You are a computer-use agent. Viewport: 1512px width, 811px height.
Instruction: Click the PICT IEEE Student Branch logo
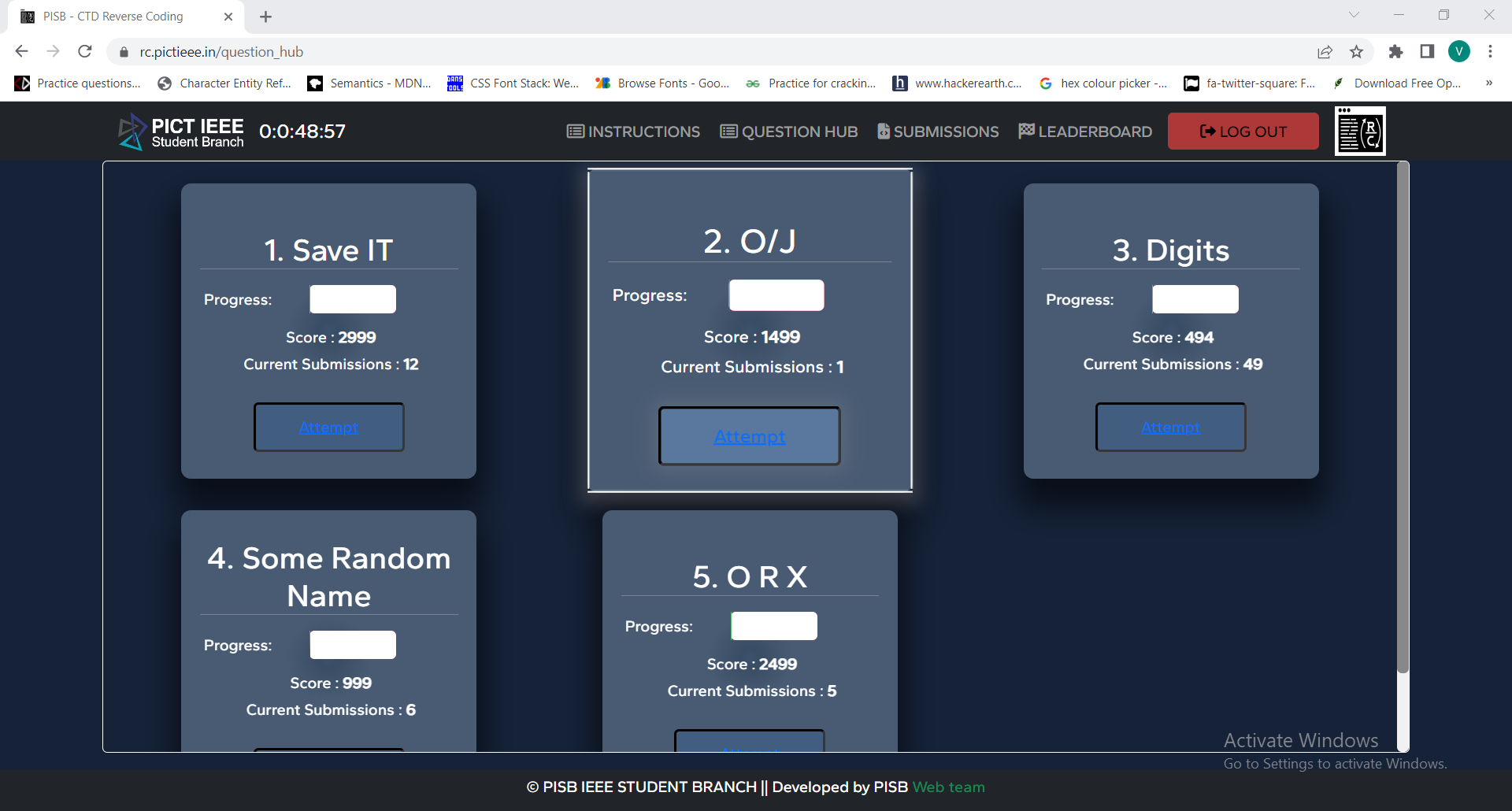pos(180,131)
